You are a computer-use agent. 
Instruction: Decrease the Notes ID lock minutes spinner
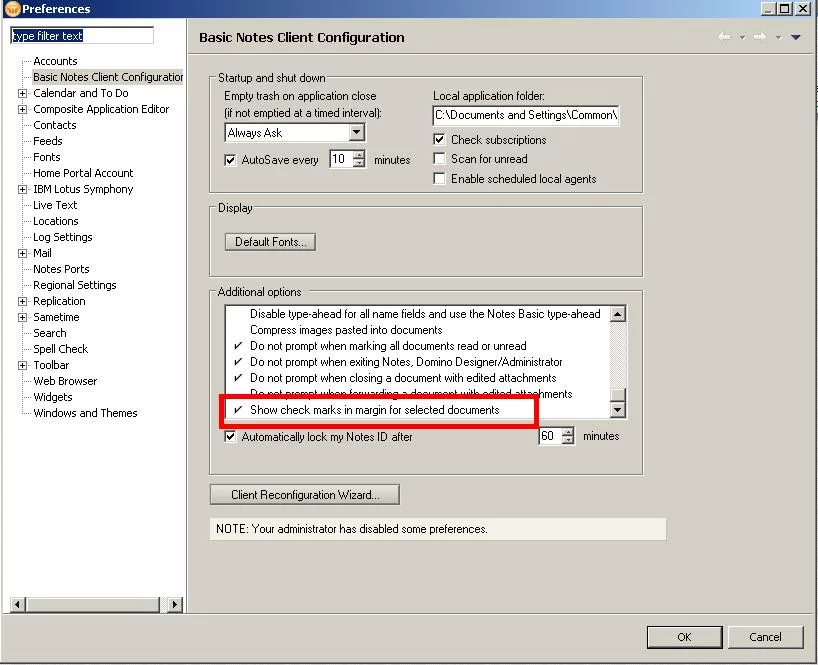click(x=568, y=441)
